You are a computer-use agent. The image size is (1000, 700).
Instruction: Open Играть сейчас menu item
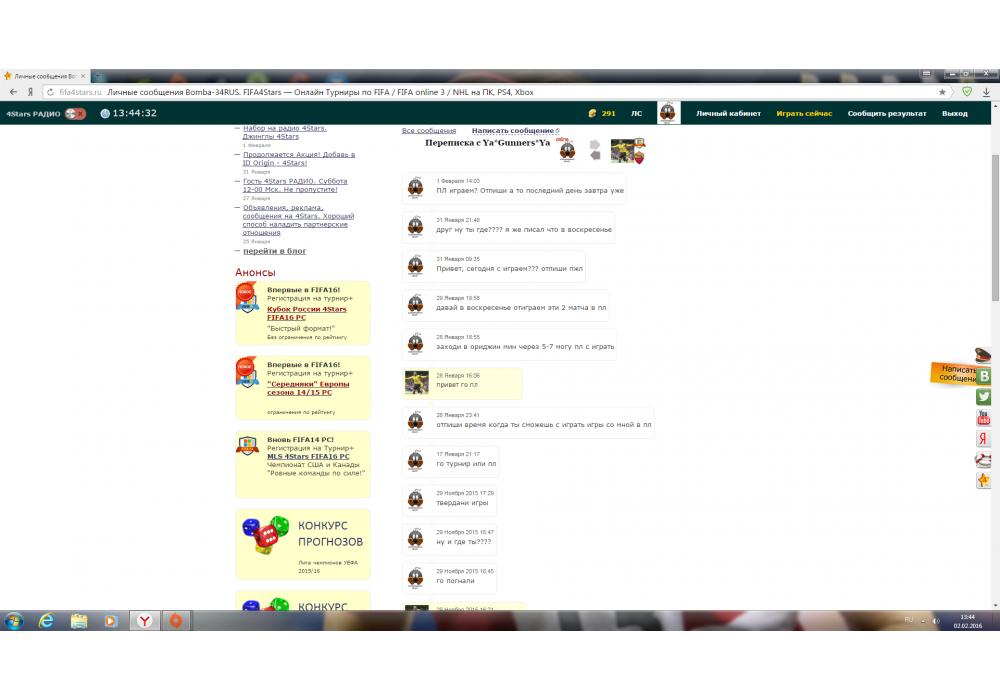(804, 113)
